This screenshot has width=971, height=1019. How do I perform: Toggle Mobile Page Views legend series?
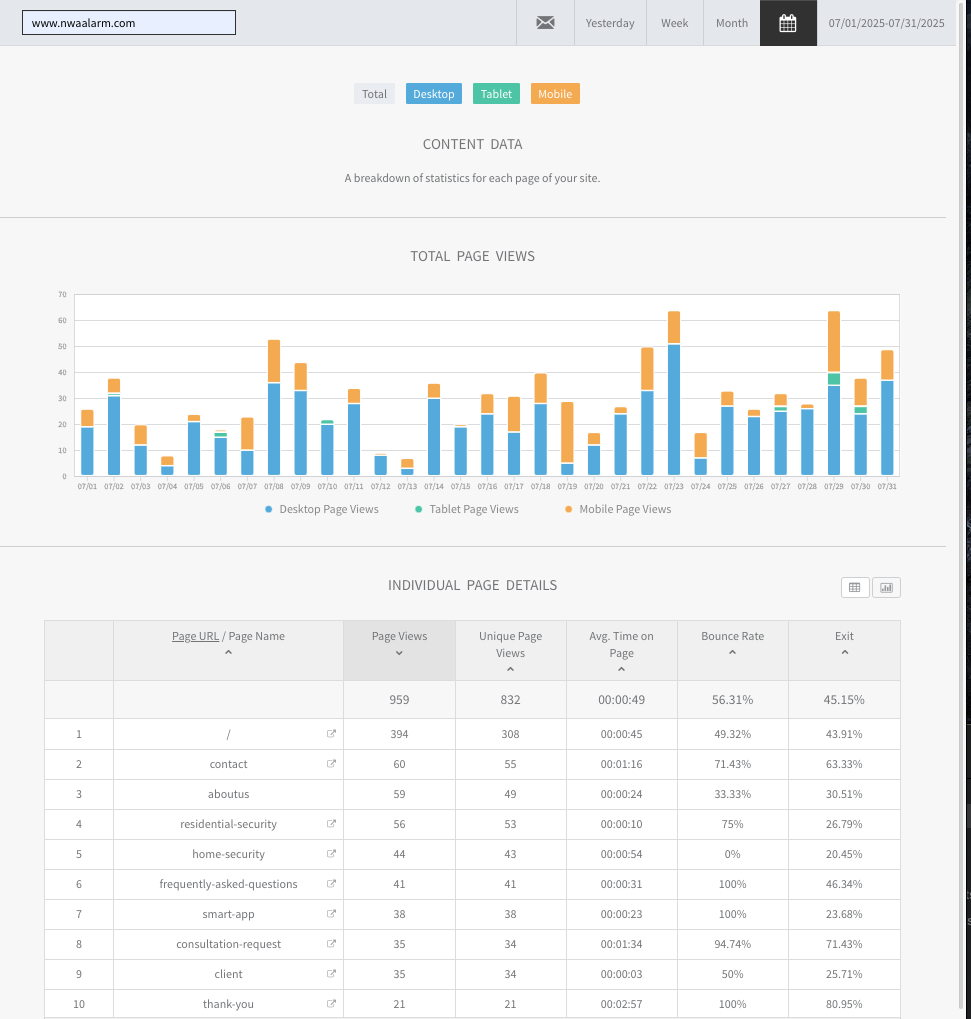pyautogui.click(x=618, y=509)
